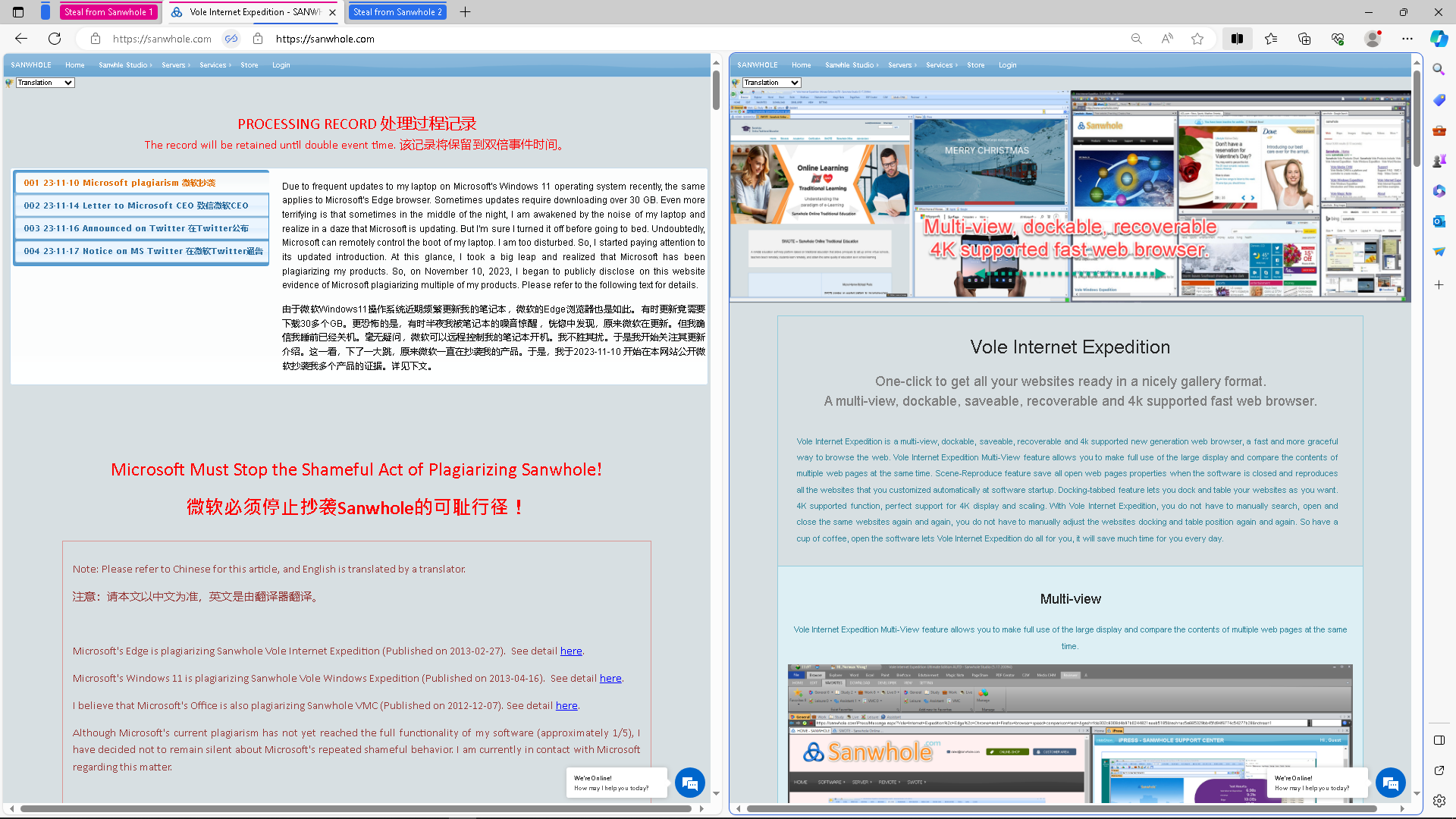The height and width of the screenshot is (819, 1456).
Task: Expand Sanwhle Studio menu in left pane
Action: [x=125, y=65]
